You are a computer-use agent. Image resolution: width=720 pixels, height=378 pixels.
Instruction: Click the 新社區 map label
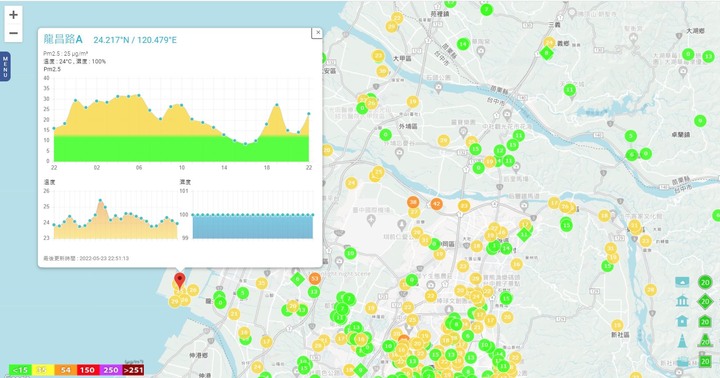[x=620, y=335]
